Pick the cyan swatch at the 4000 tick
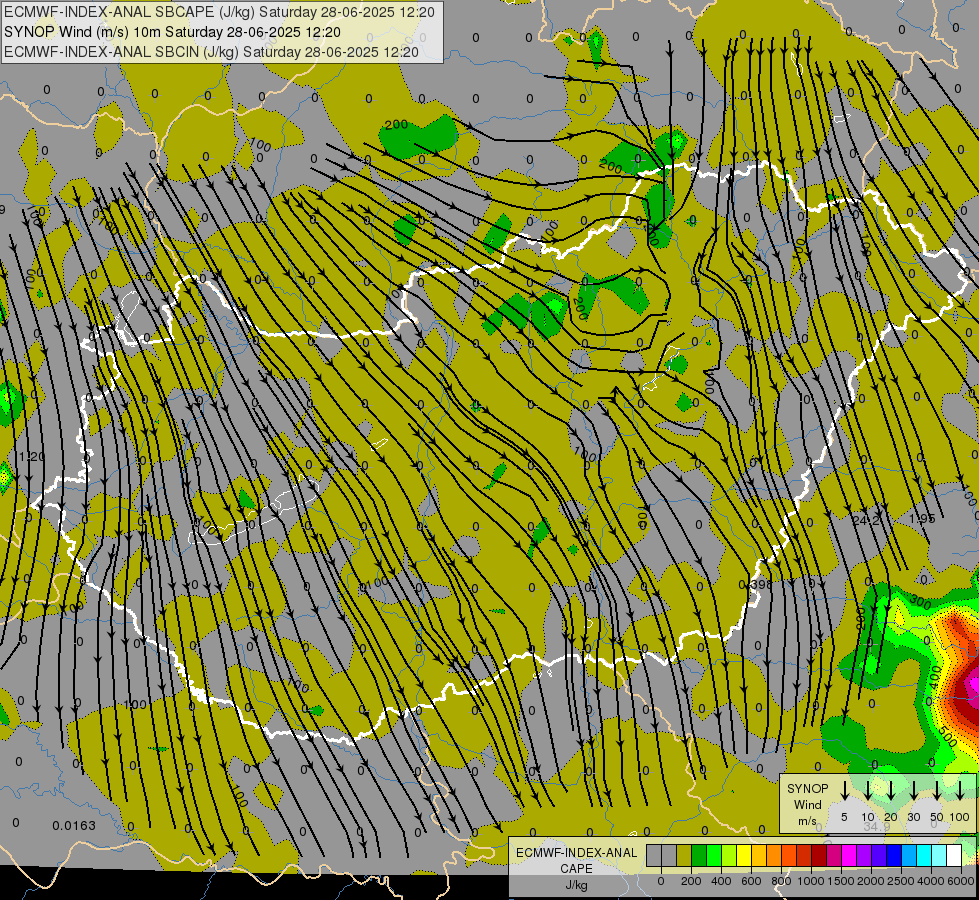The width and height of the screenshot is (979, 900). (x=925, y=855)
